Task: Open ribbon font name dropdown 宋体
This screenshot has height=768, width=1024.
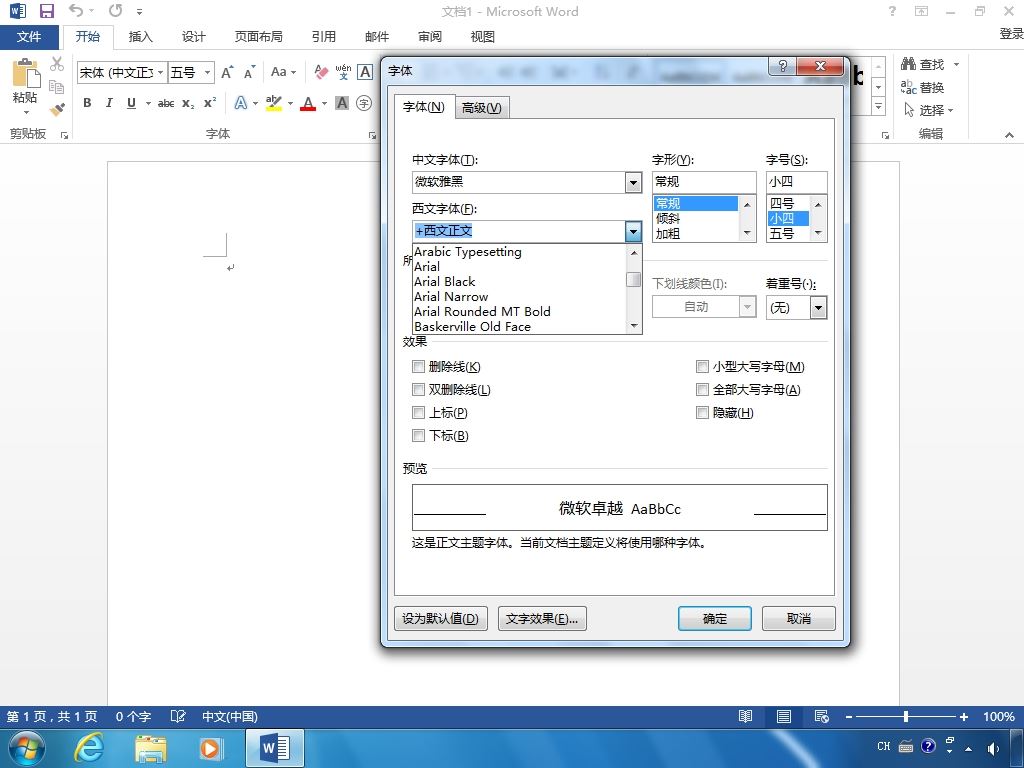Action: tap(160, 72)
